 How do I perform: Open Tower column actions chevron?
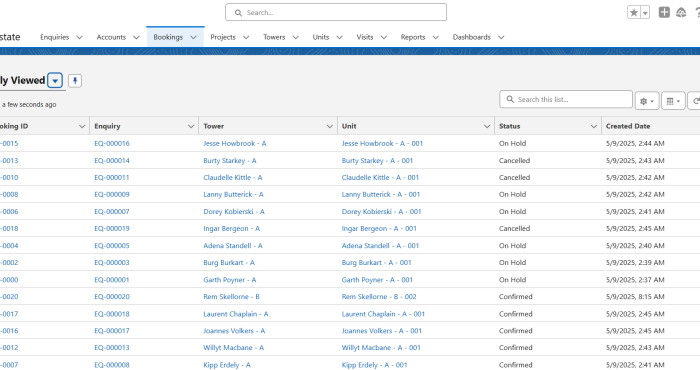pos(329,126)
